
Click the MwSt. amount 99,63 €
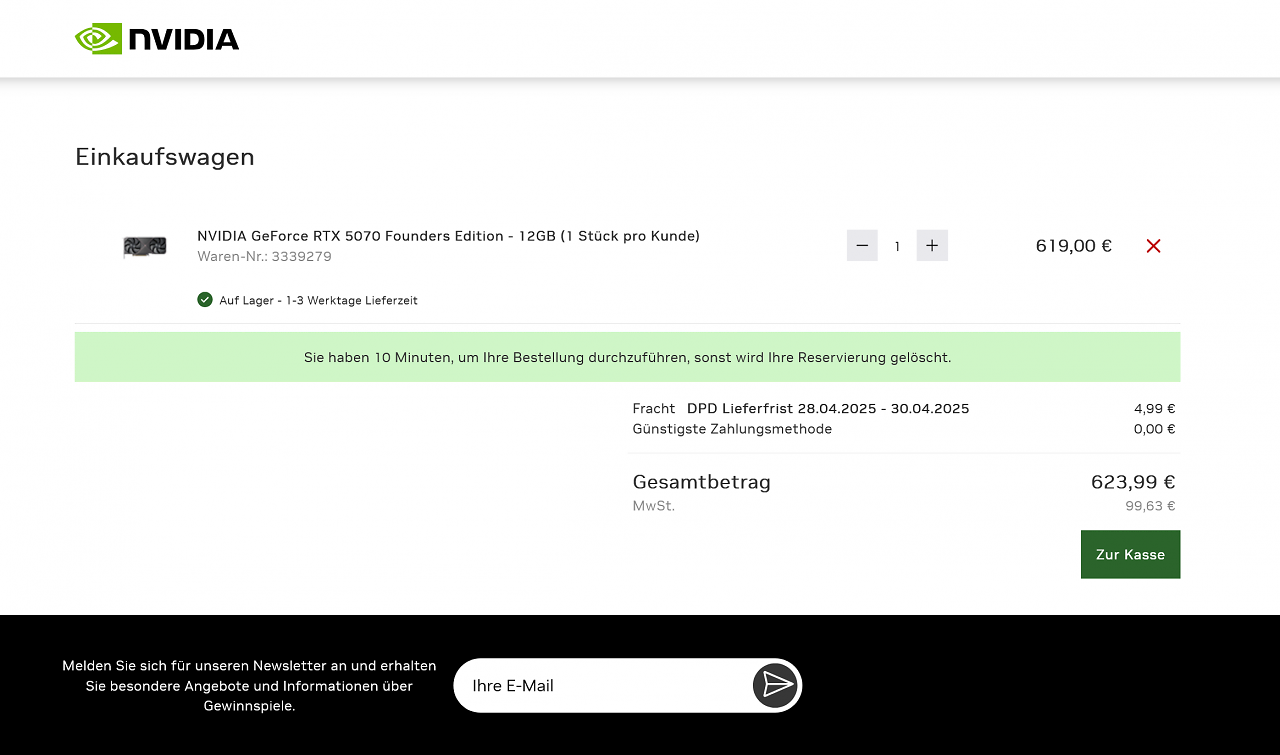pyautogui.click(x=1150, y=506)
